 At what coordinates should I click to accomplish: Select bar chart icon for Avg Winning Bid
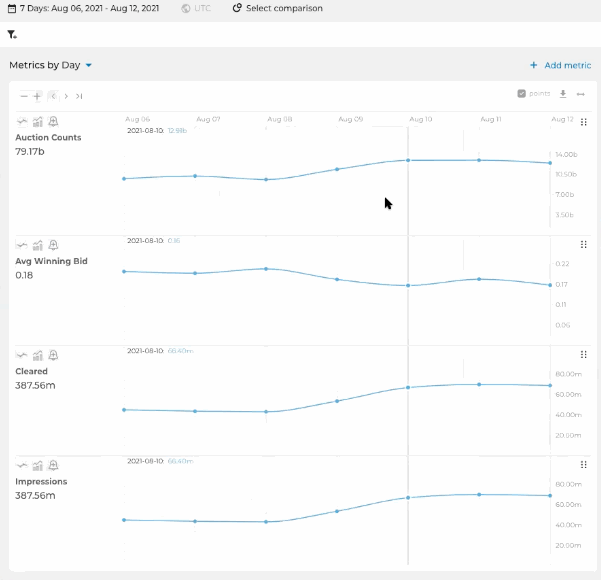coord(38,245)
